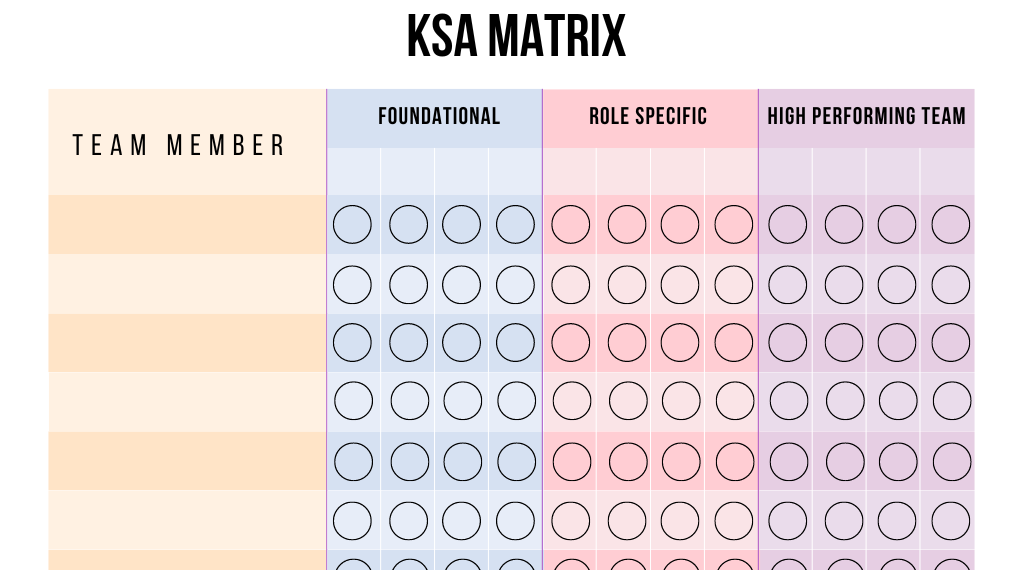Select third Role Specific circle in third row

(680, 342)
